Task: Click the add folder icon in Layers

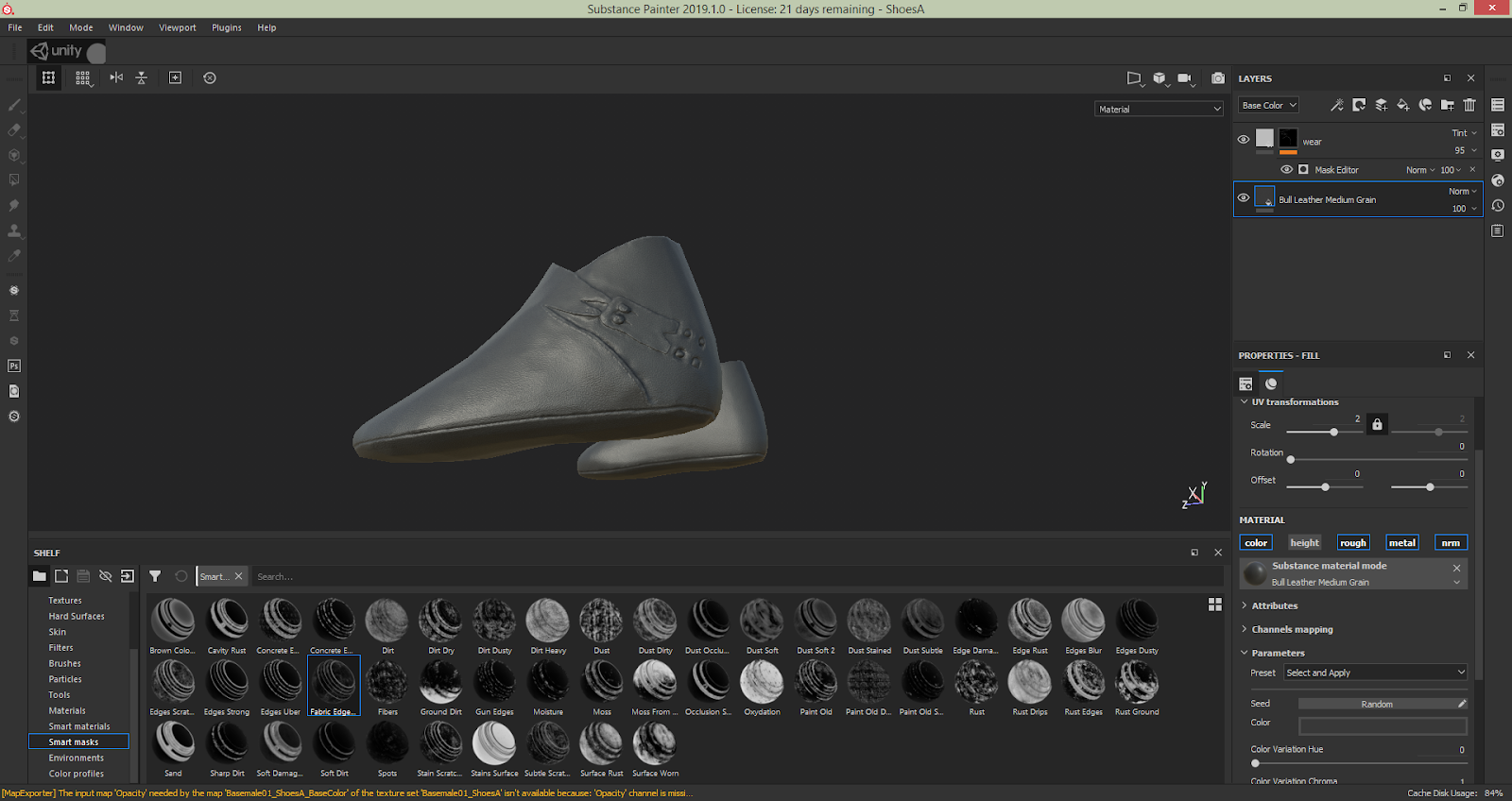Action: pos(1447,105)
